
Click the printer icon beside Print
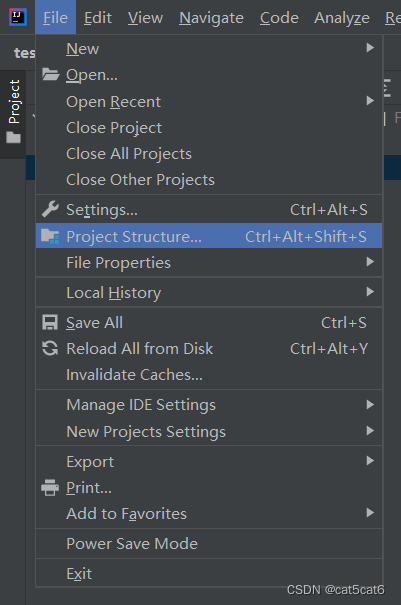click(50, 487)
